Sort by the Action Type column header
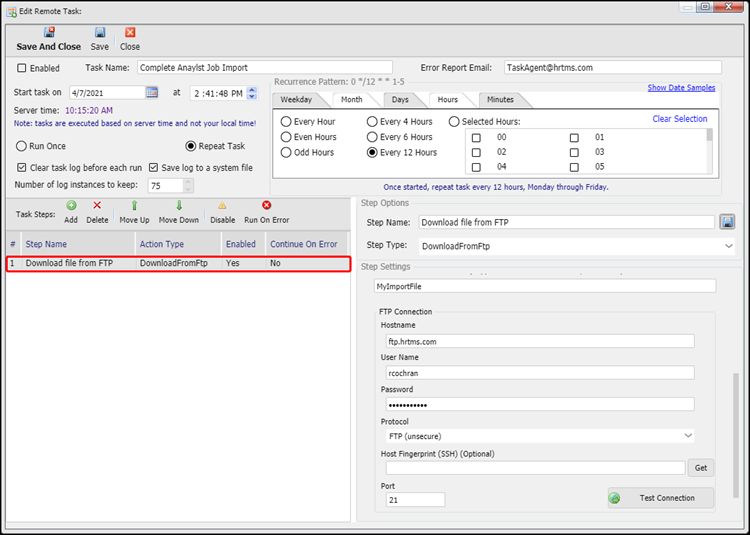Image resolution: width=750 pixels, height=535 pixels. coord(178,244)
